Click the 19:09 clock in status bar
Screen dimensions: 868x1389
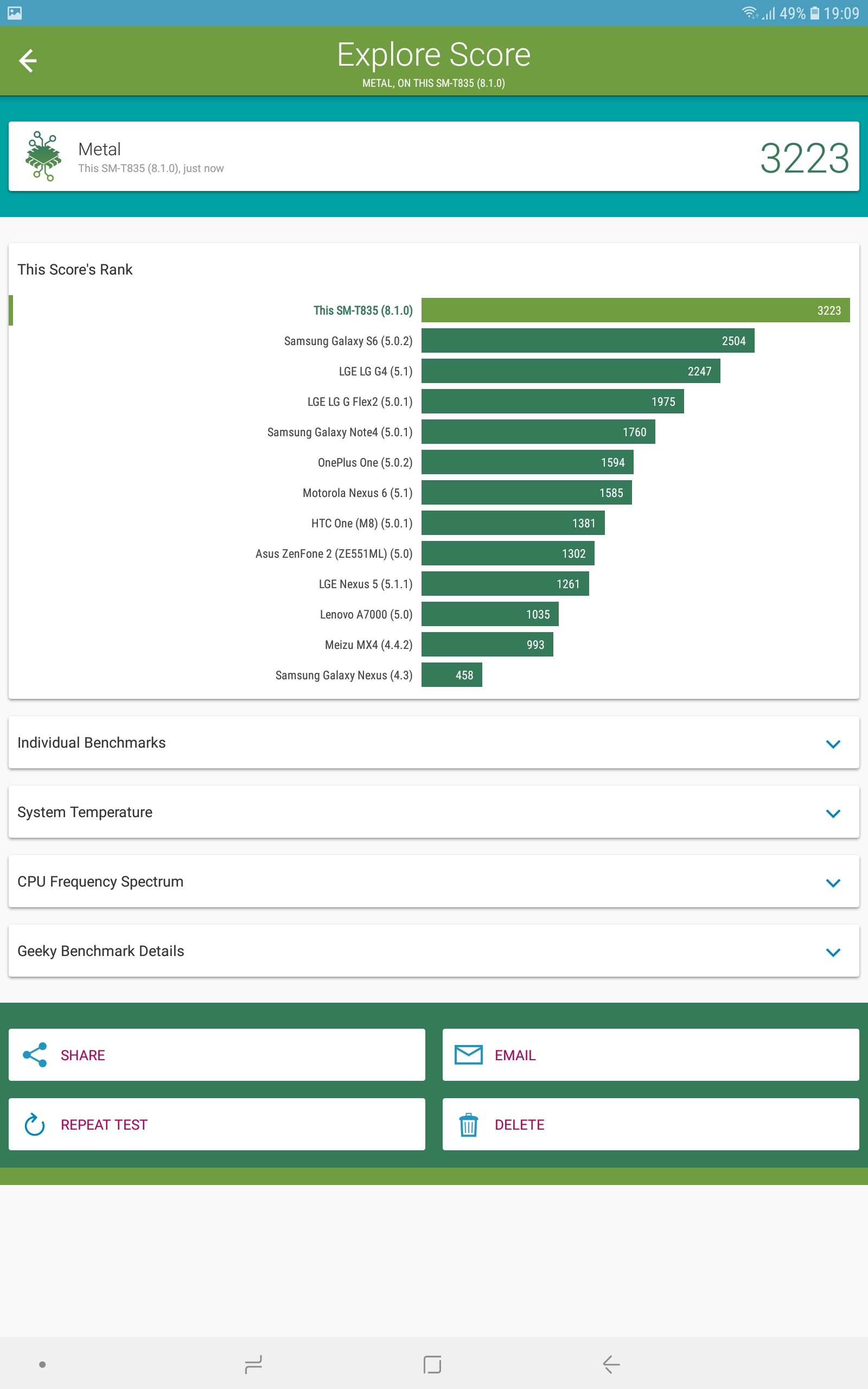click(841, 12)
